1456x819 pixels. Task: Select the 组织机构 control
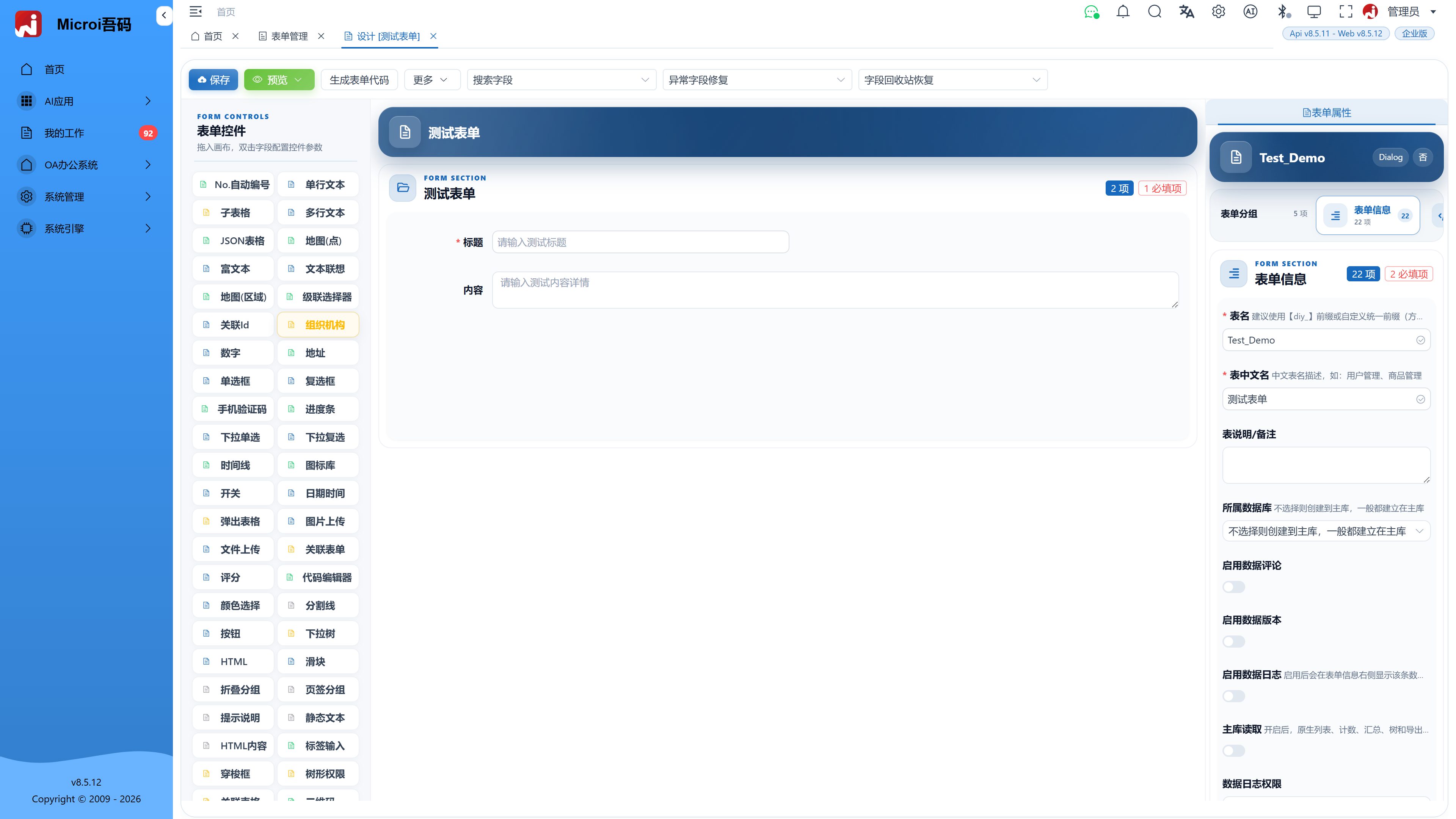318,325
